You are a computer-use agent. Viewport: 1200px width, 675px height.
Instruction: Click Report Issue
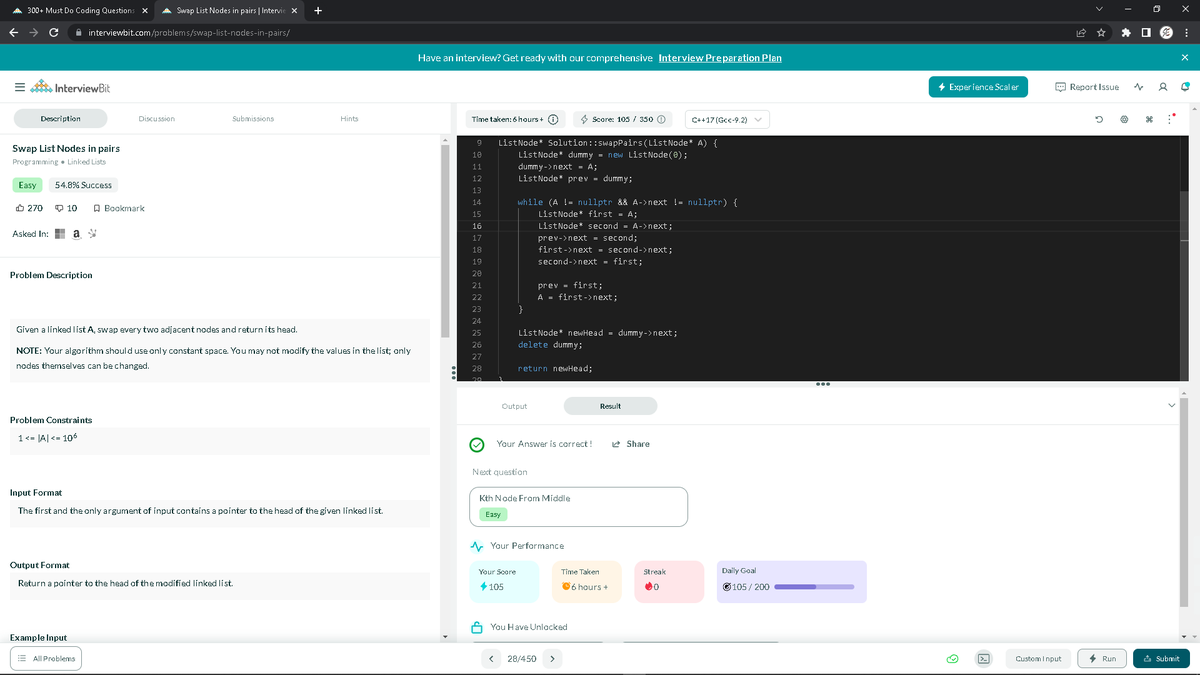point(1087,88)
